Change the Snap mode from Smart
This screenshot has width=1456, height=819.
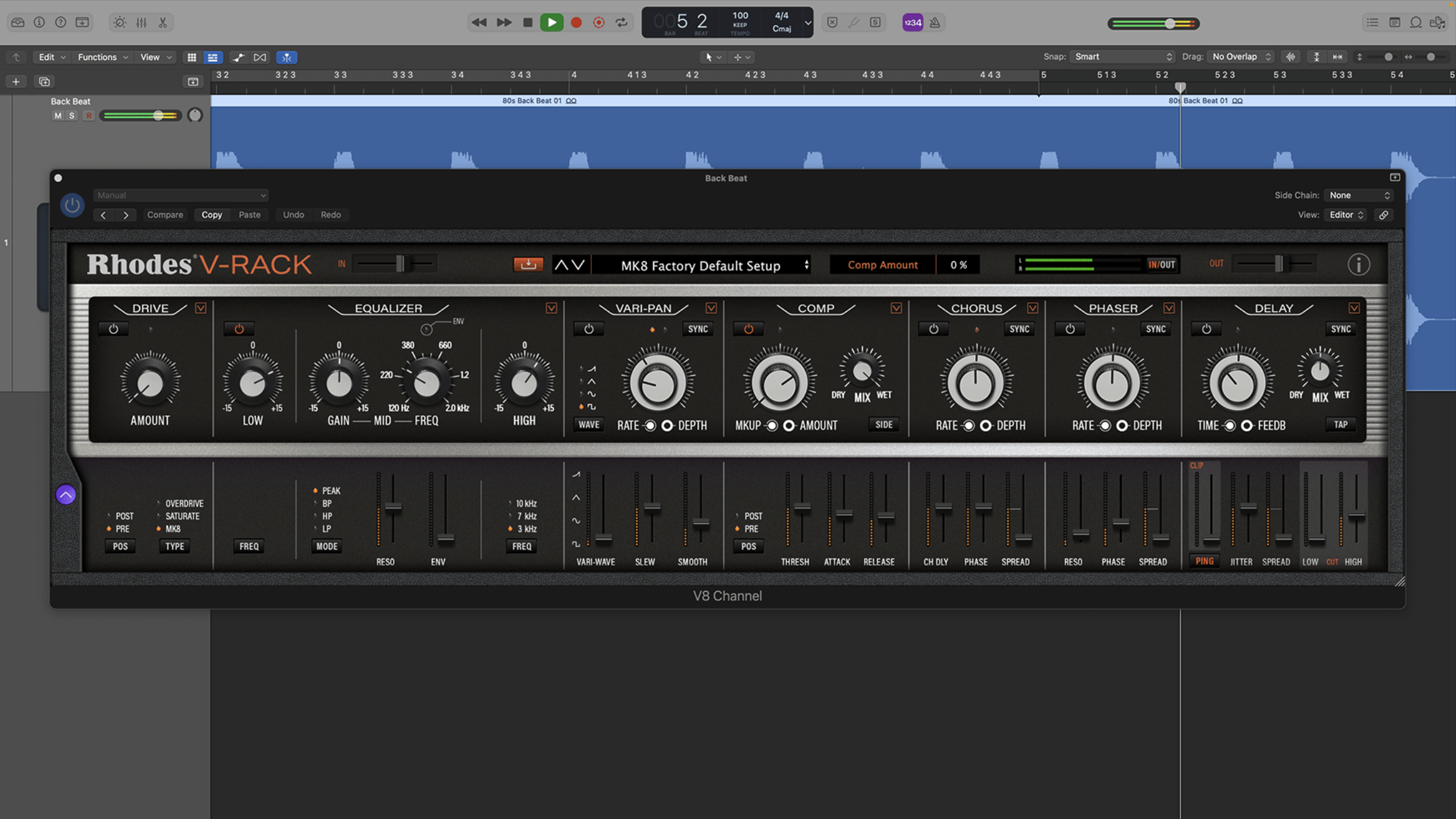click(x=1122, y=57)
